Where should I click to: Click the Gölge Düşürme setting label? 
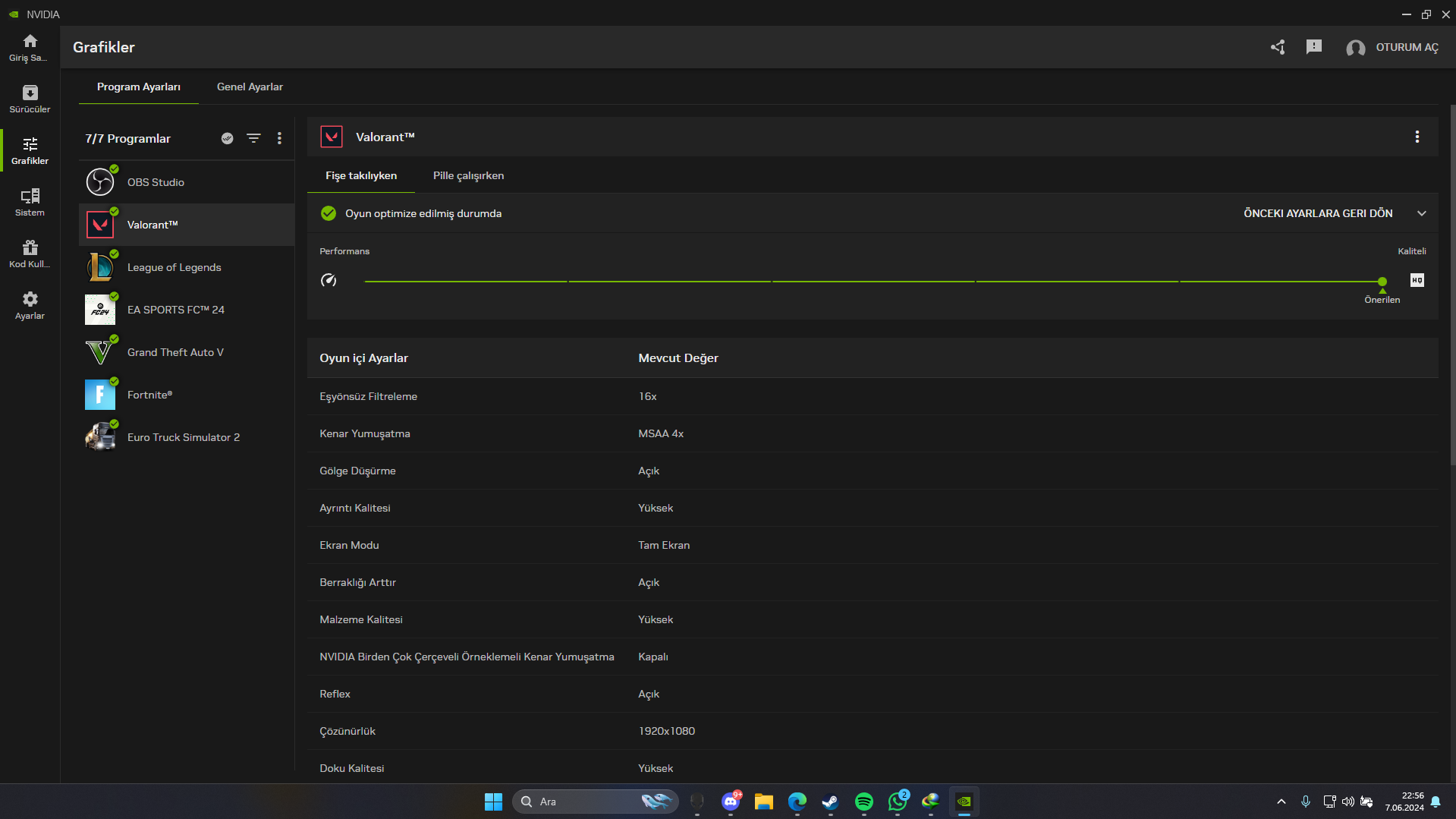pyautogui.click(x=357, y=471)
